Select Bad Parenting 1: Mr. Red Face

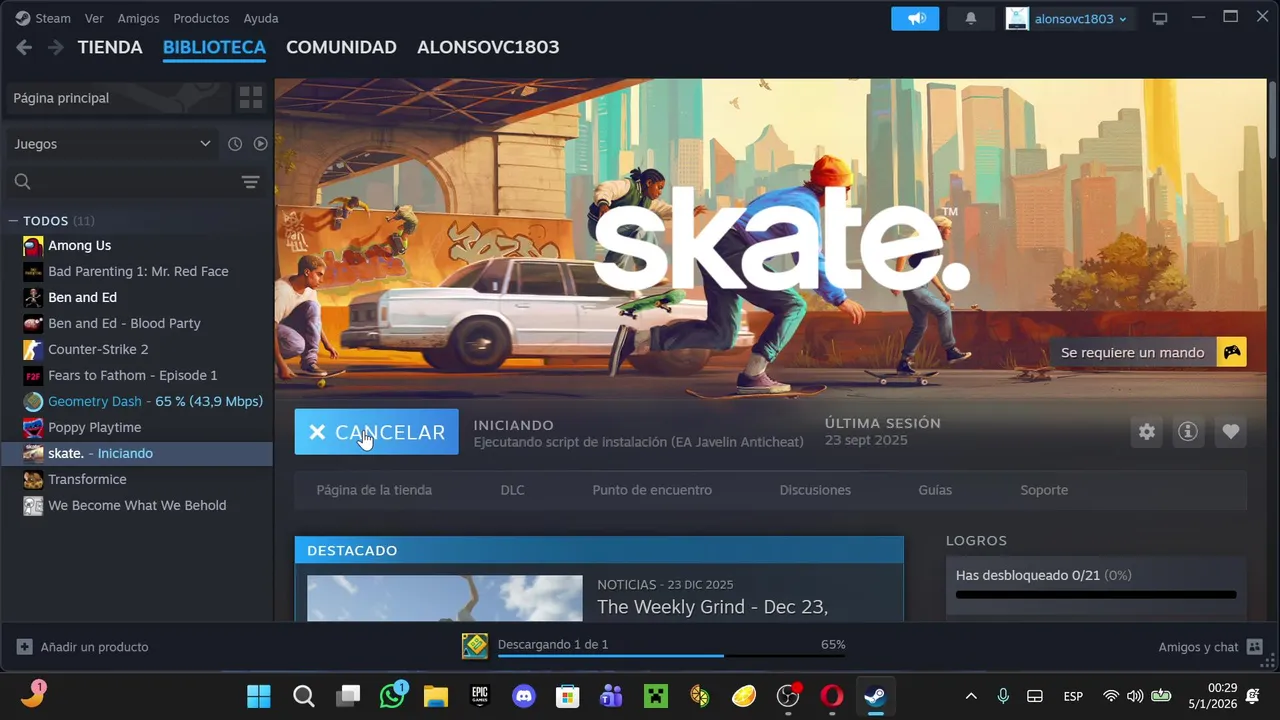(137, 271)
